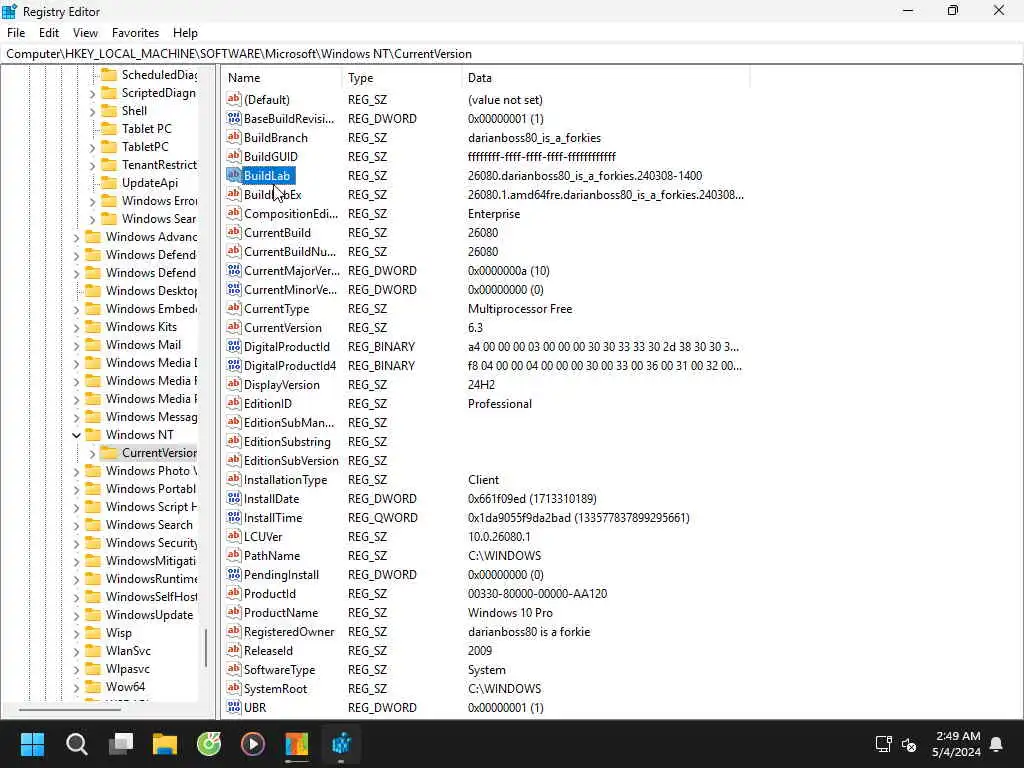The height and width of the screenshot is (768, 1024).
Task: Select the BuildBranch value icon
Action: [x=234, y=137]
